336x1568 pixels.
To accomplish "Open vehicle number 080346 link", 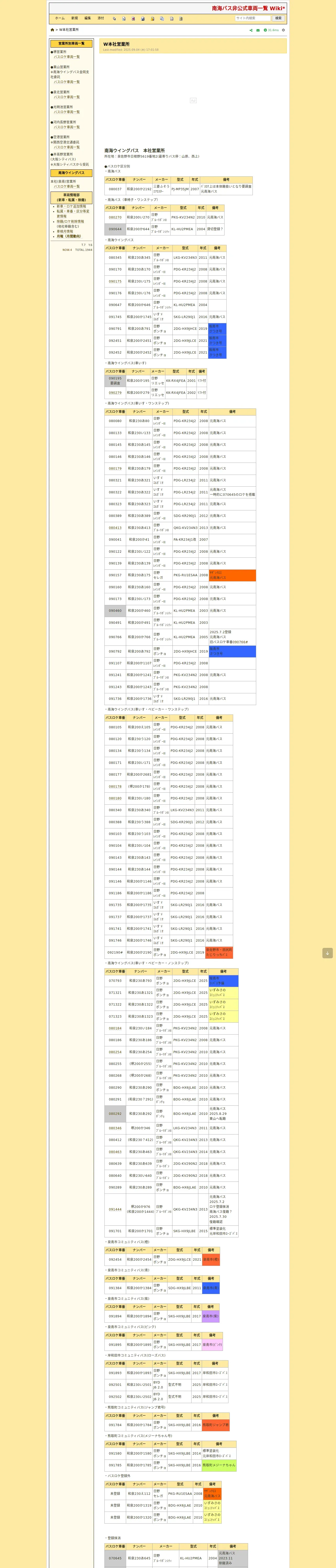I will coord(115,1128).
